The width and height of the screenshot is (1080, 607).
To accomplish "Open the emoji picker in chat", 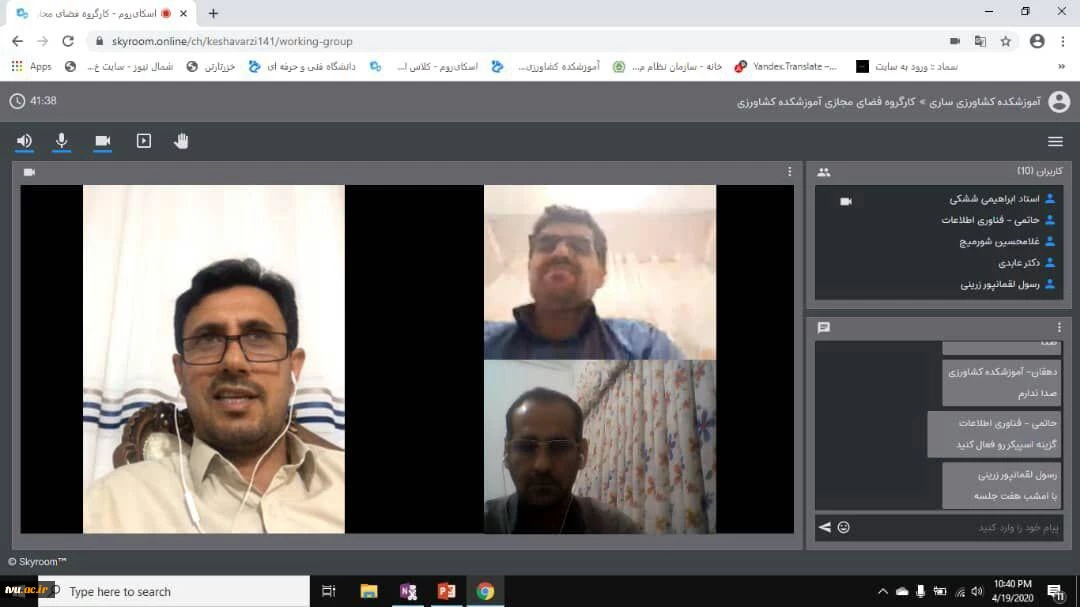I will click(x=844, y=527).
